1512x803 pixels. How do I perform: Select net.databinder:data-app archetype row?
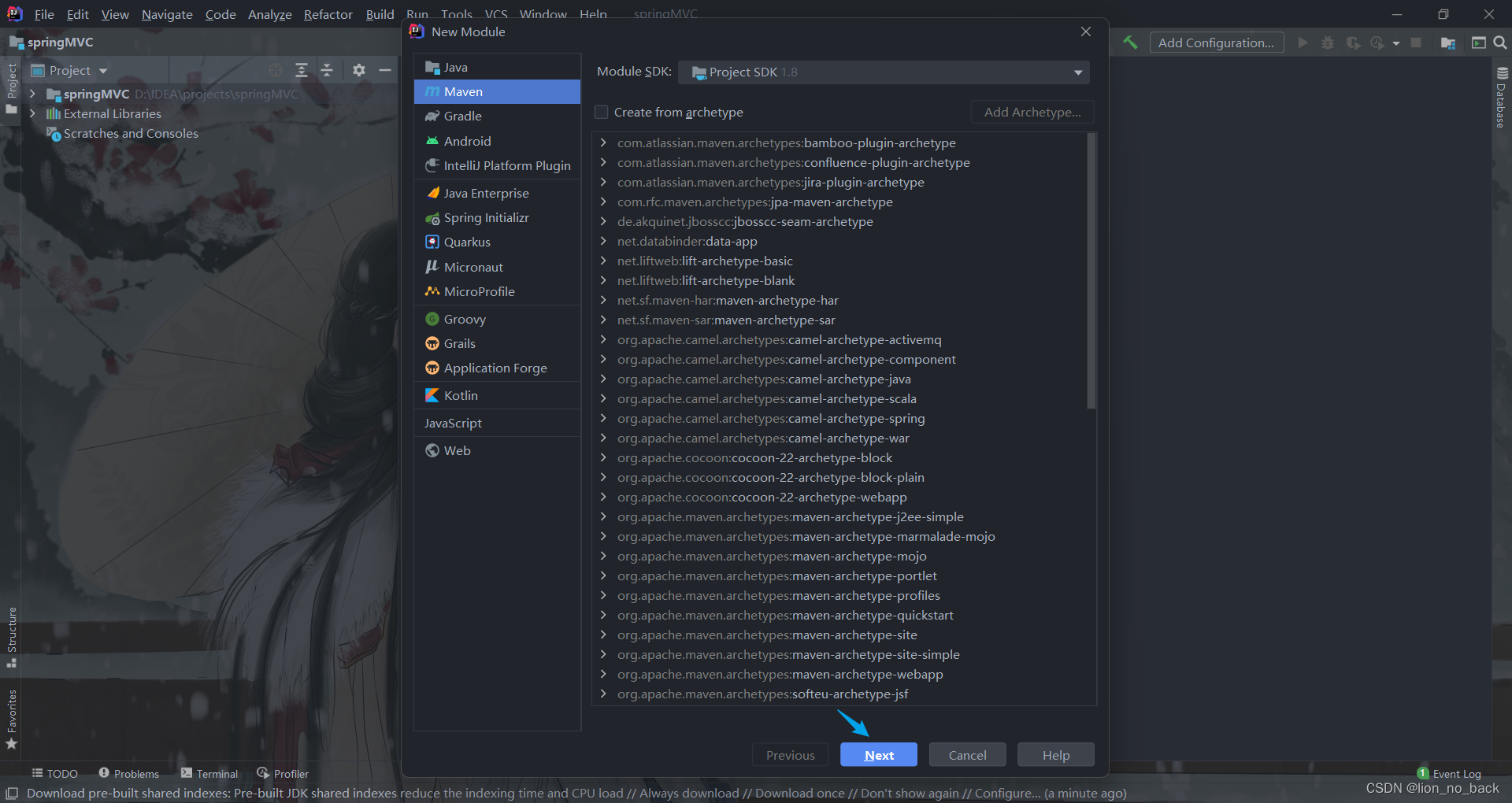[839, 241]
